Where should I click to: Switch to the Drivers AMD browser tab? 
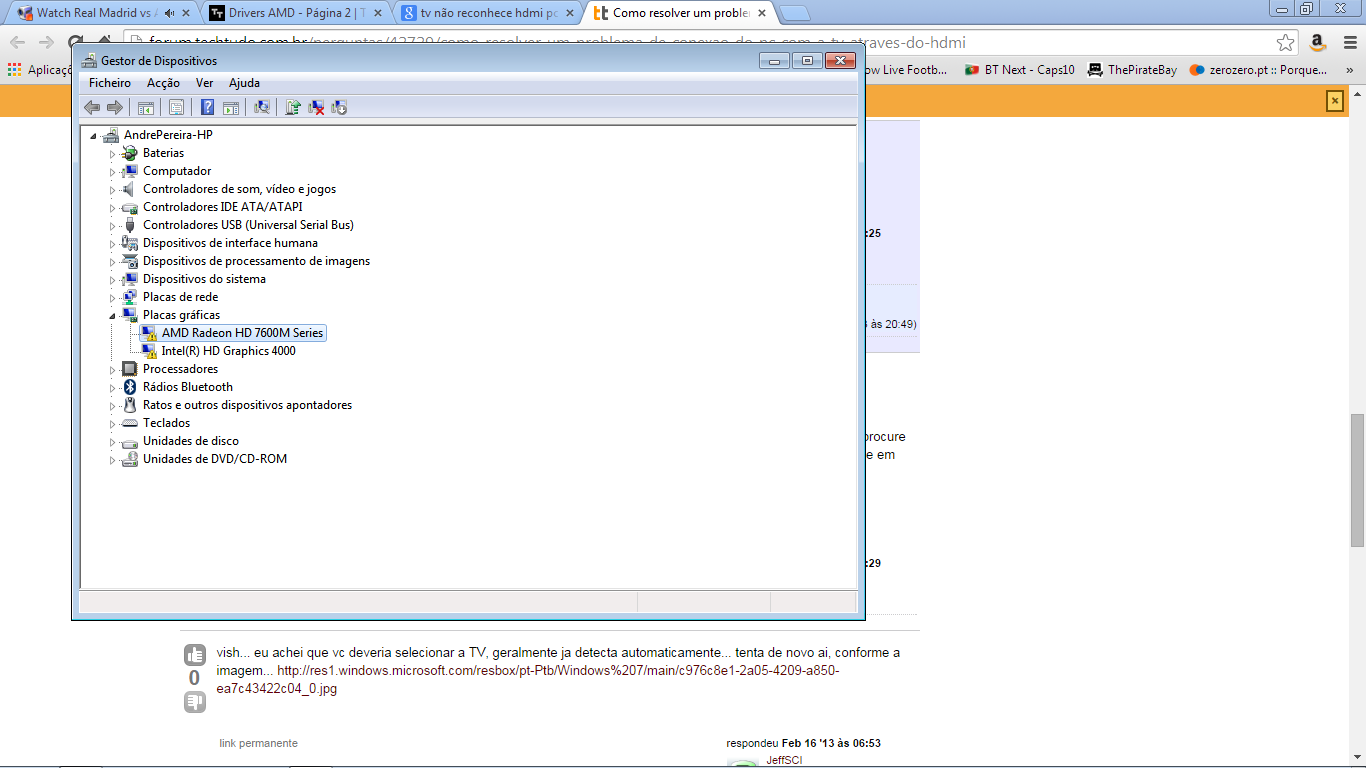click(x=290, y=13)
